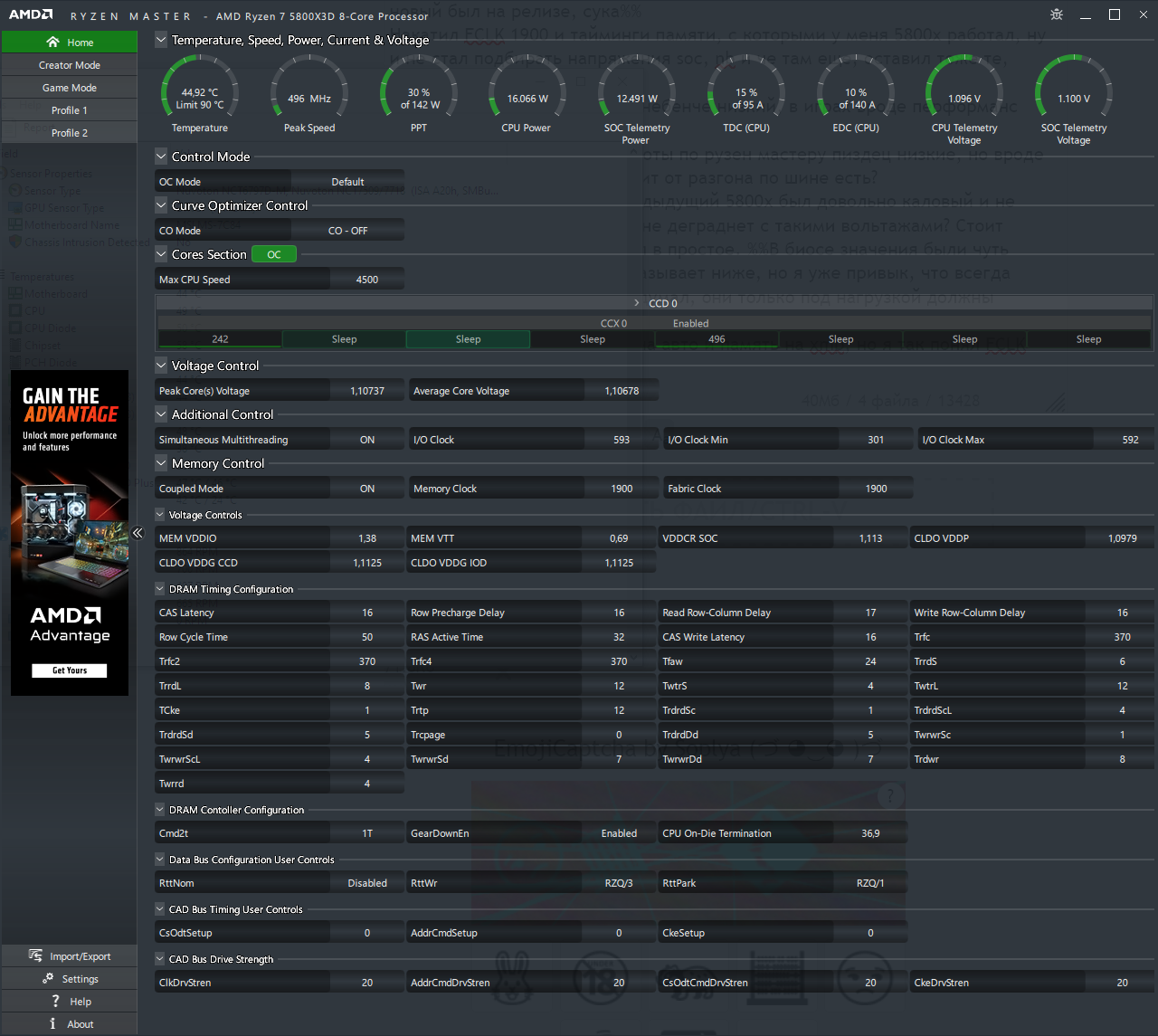Open Profile 1
The width and height of the screenshot is (1158, 1036).
coord(70,110)
